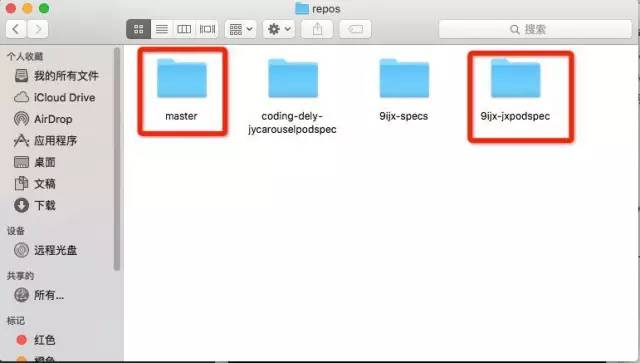Zoom the window with the green button
640x363 pixels.
pos(44,8)
